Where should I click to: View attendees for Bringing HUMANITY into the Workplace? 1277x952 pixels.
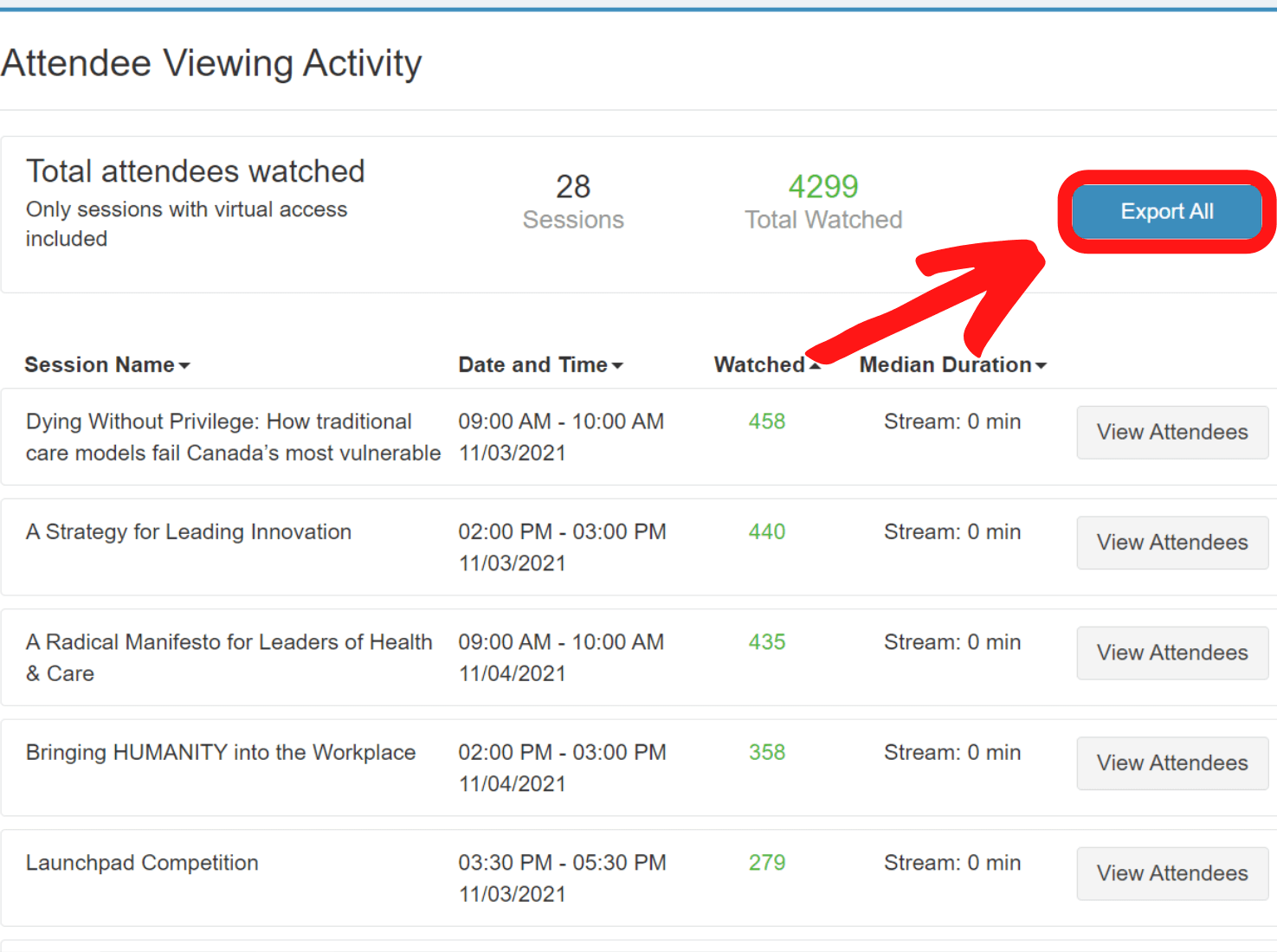click(1171, 762)
